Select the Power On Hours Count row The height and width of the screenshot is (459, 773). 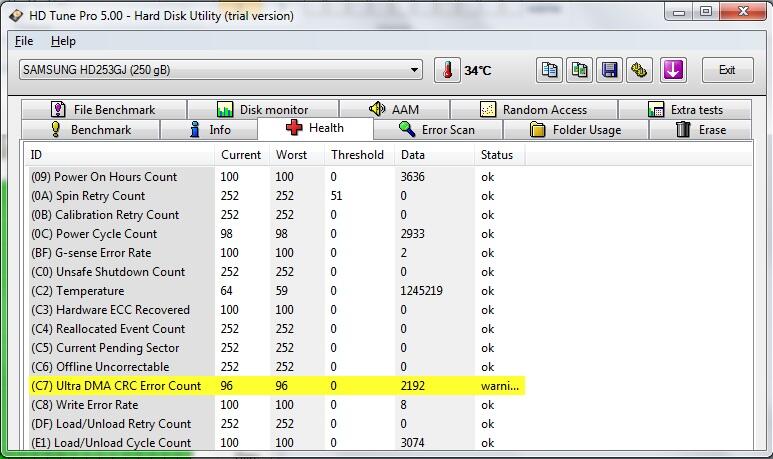pyautogui.click(x=275, y=177)
